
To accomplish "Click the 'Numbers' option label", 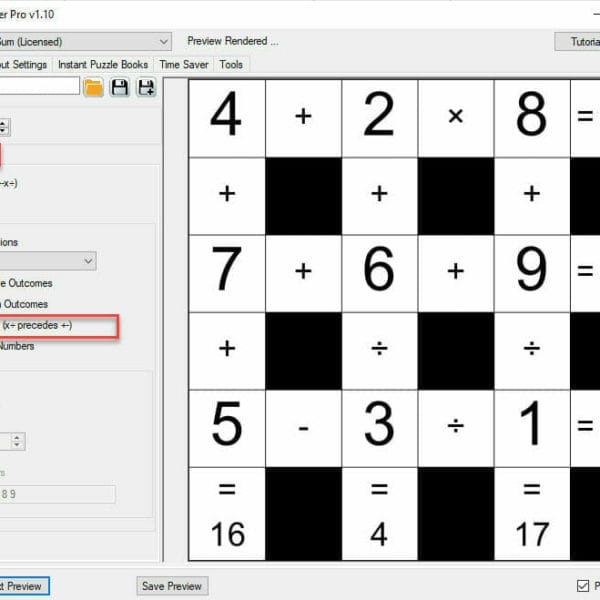I will pyautogui.click(x=17, y=346).
